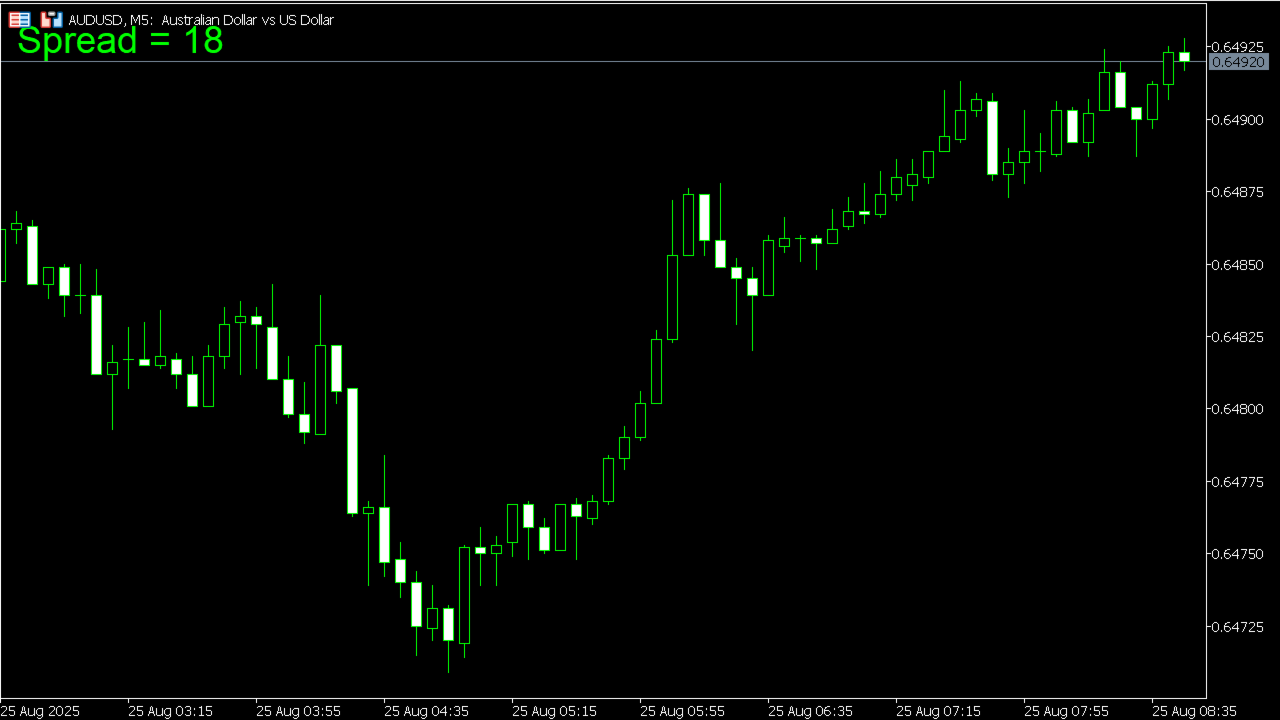Click the 0.64850 price axis label
Viewport: 1280px width, 720px height.
point(1238,265)
